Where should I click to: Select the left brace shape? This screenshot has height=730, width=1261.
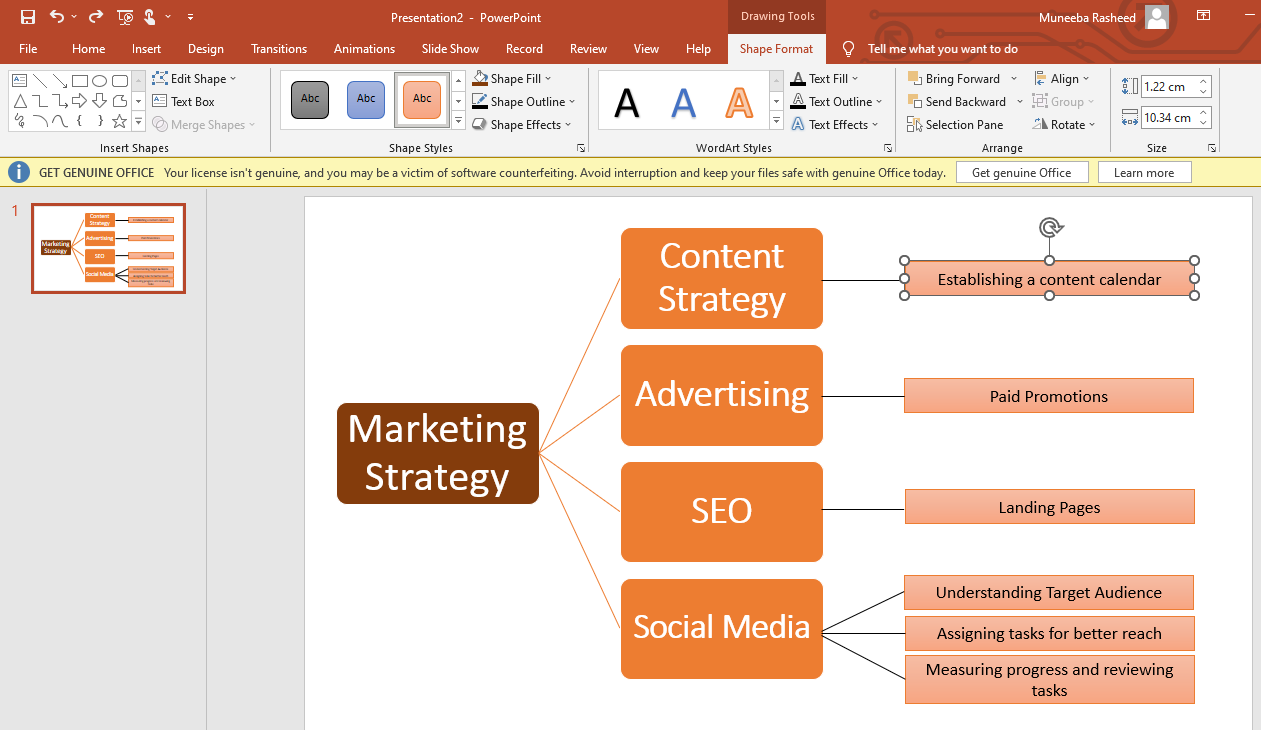pos(80,121)
